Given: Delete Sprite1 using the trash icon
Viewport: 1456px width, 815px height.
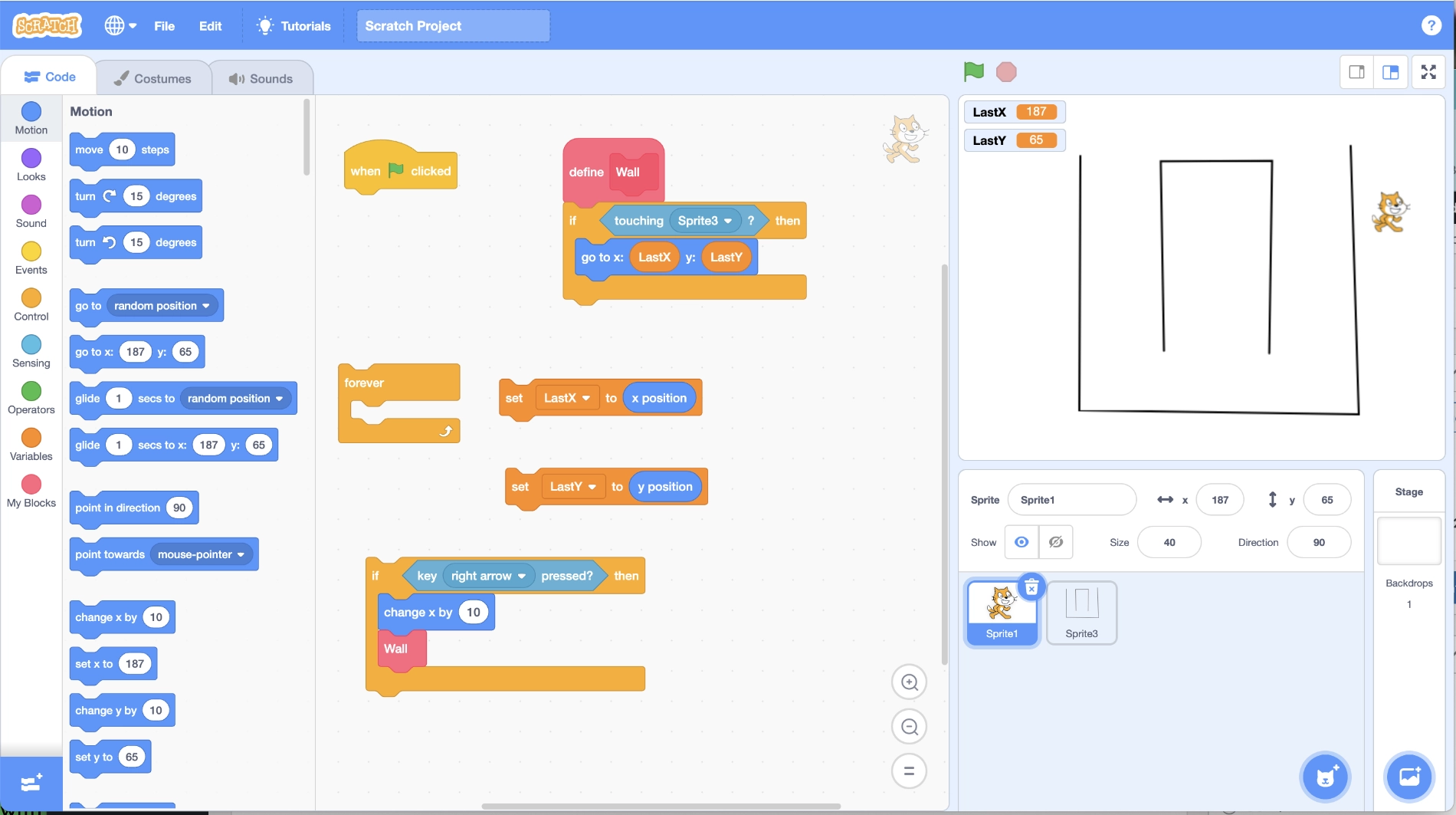Looking at the screenshot, I should (1031, 588).
